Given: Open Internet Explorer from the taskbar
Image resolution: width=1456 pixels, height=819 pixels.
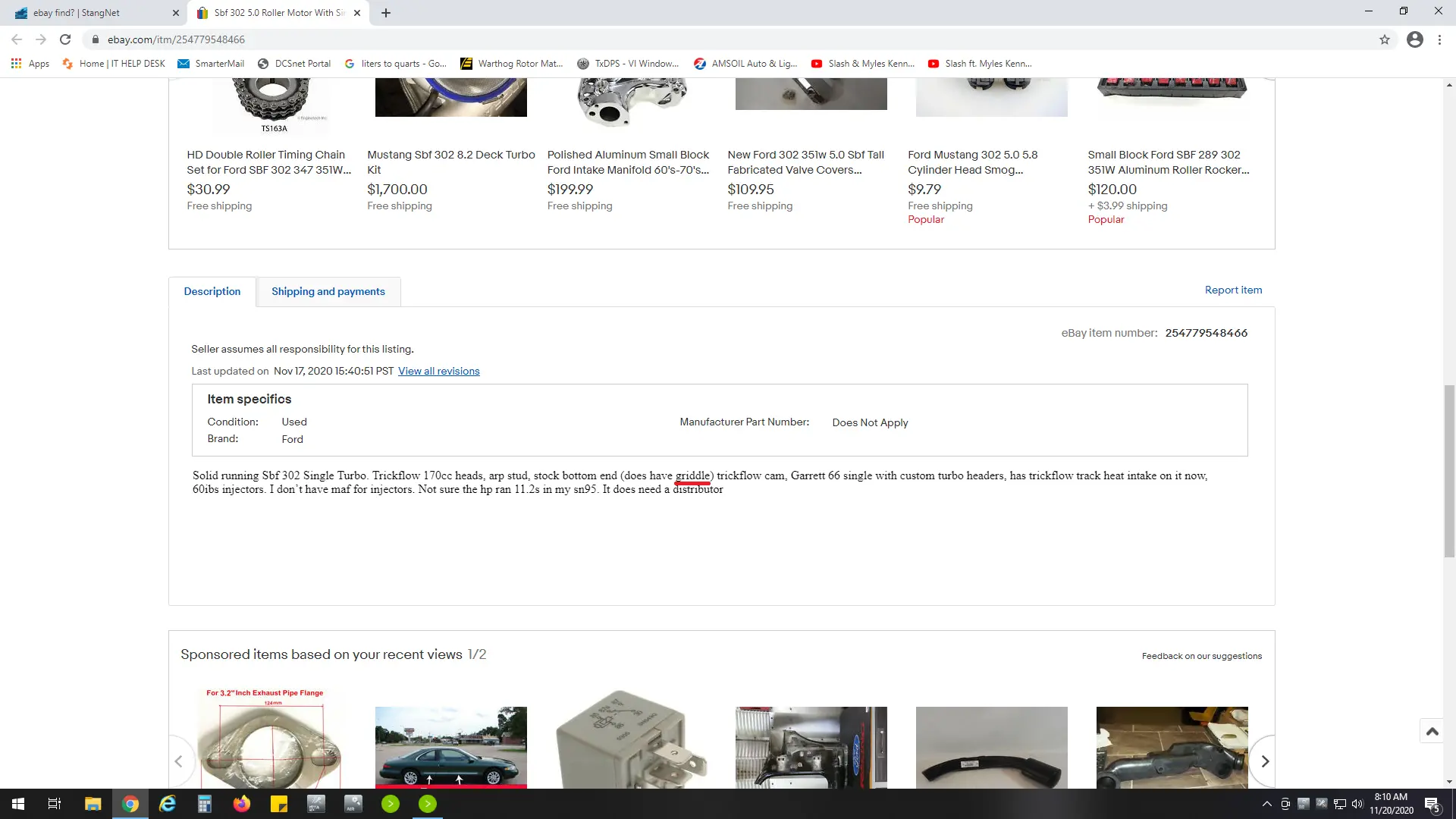Looking at the screenshot, I should [x=167, y=804].
